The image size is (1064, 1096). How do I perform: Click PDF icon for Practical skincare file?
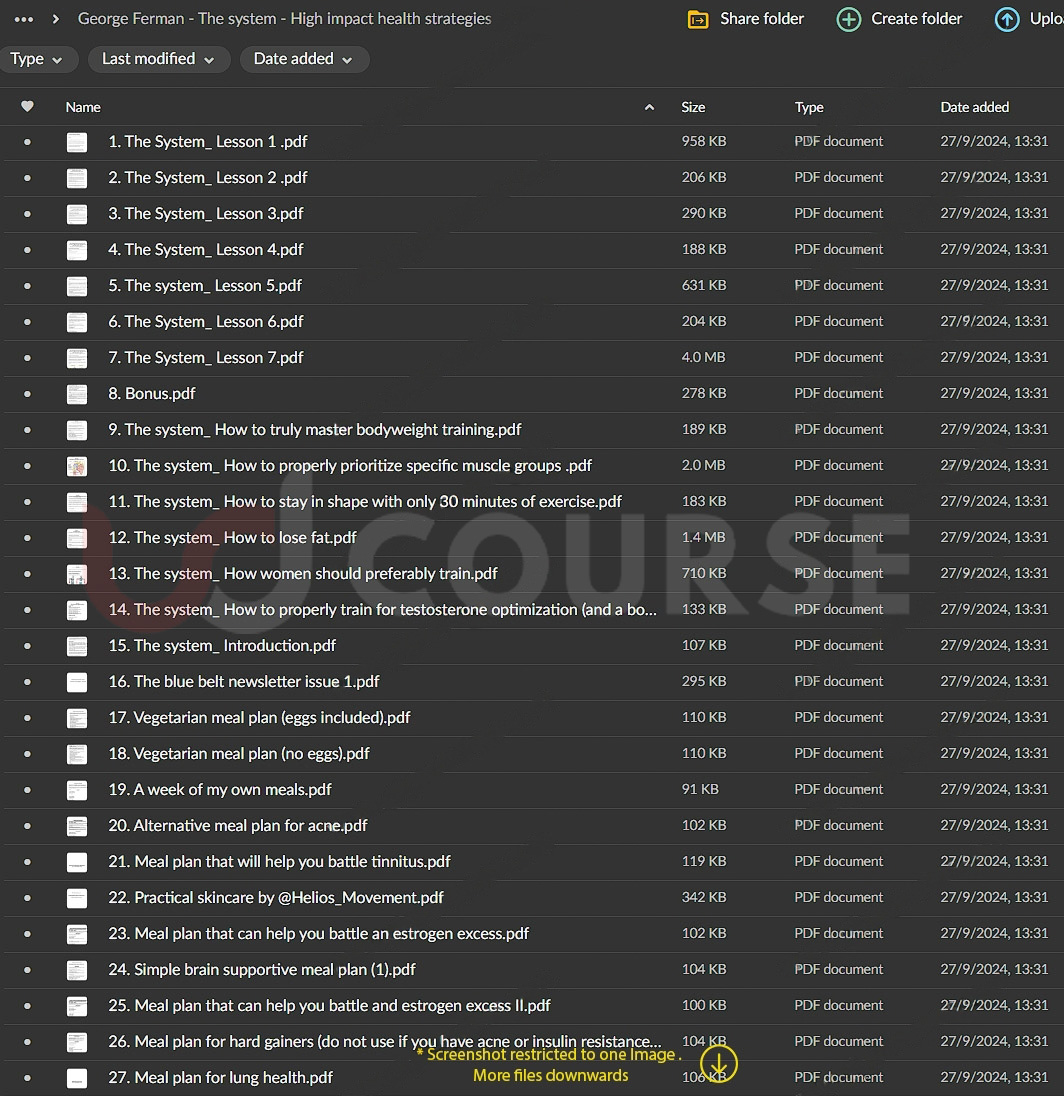point(77,898)
